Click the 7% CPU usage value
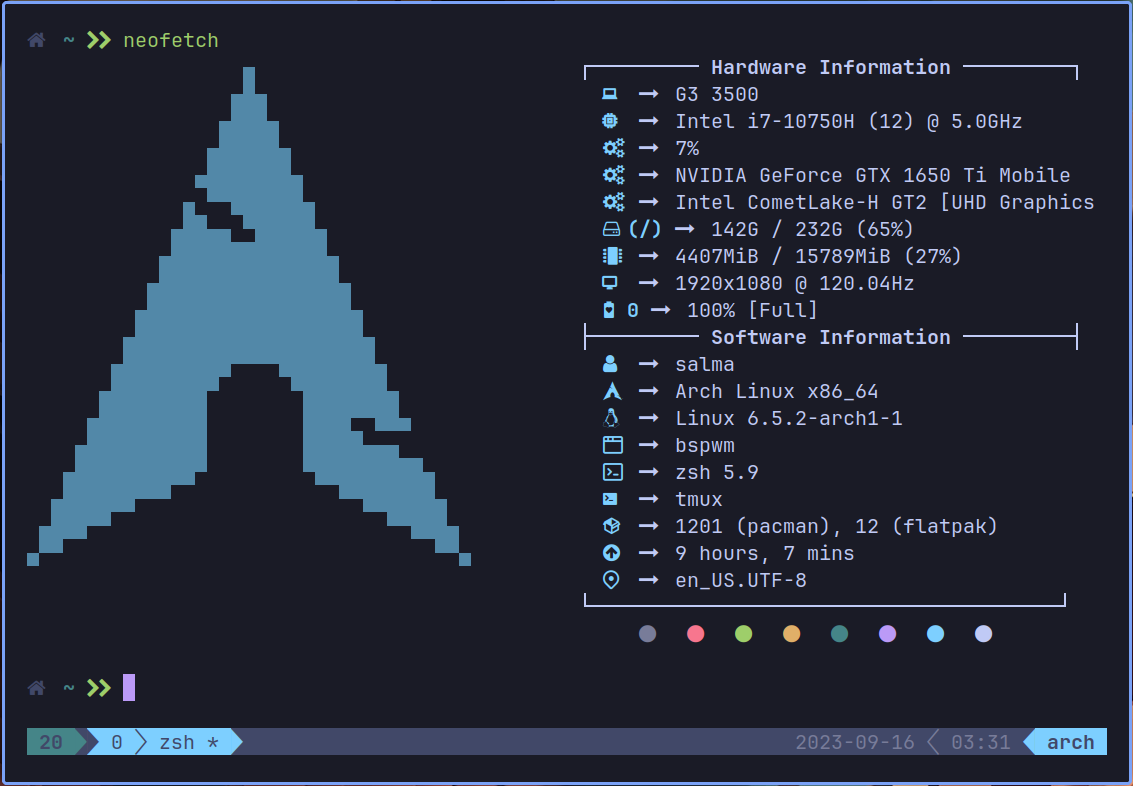Screen dimensions: 1133x786 click(687, 149)
